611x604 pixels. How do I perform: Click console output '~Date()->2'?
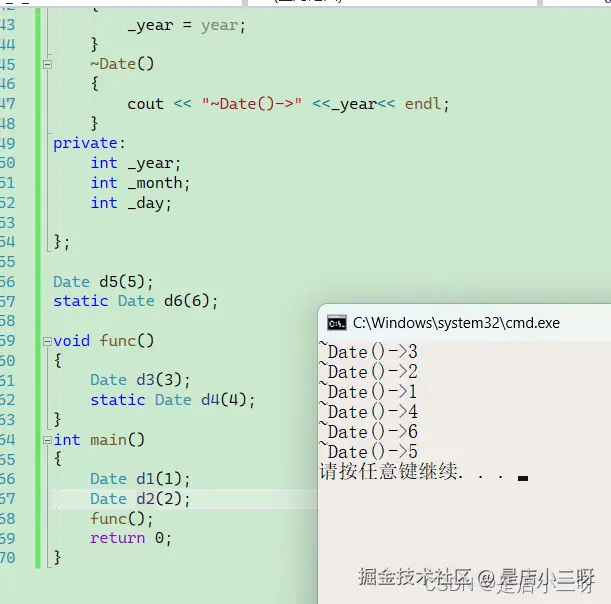(369, 371)
